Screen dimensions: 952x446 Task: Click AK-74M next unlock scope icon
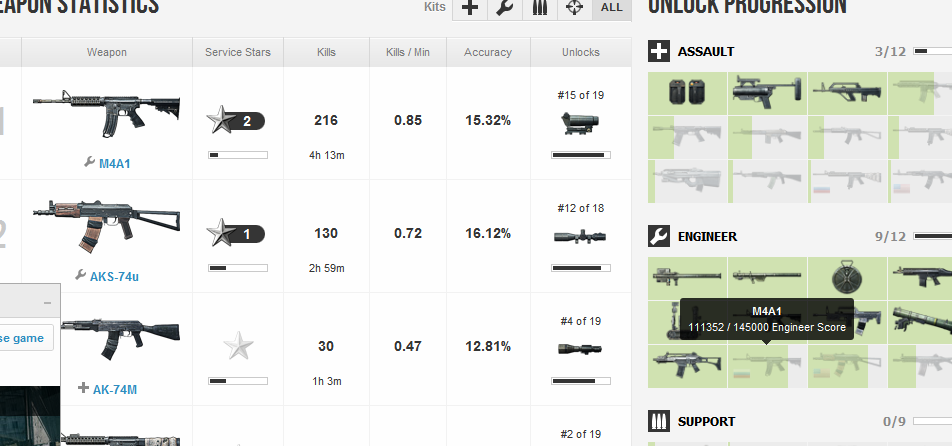point(580,349)
